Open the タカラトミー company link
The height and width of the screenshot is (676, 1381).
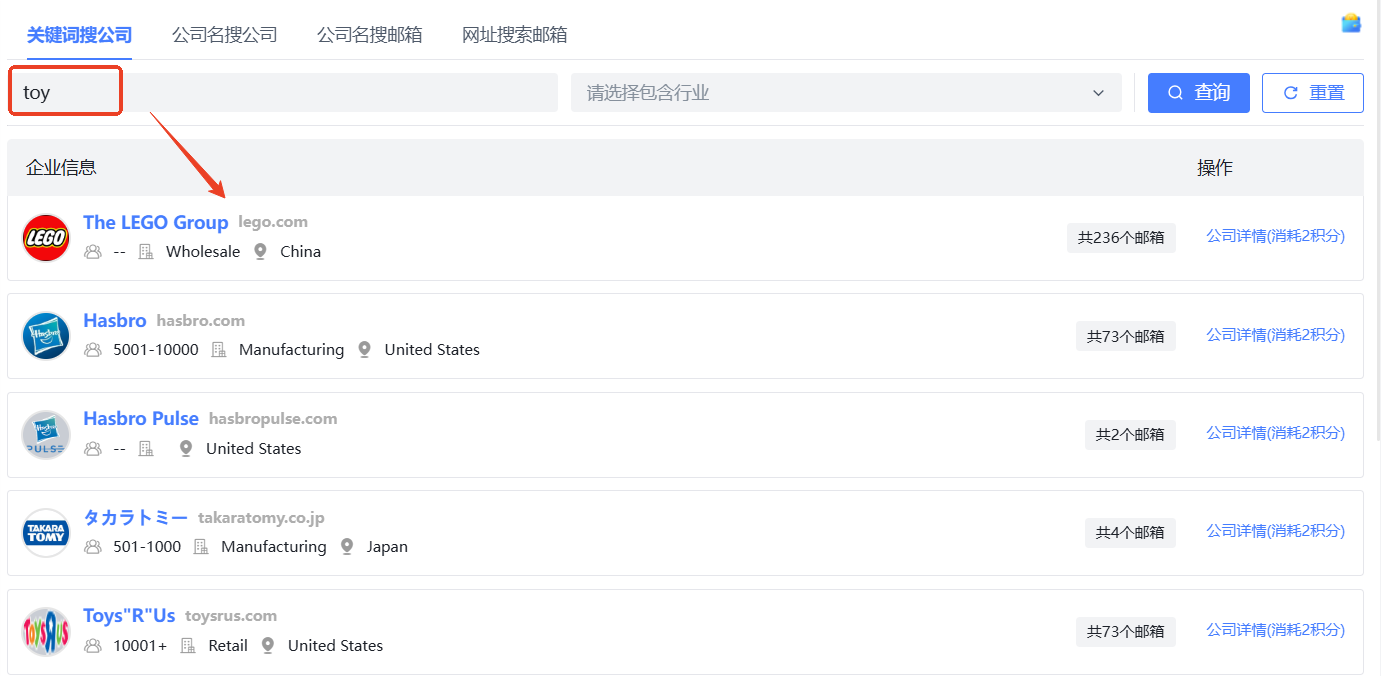135,517
